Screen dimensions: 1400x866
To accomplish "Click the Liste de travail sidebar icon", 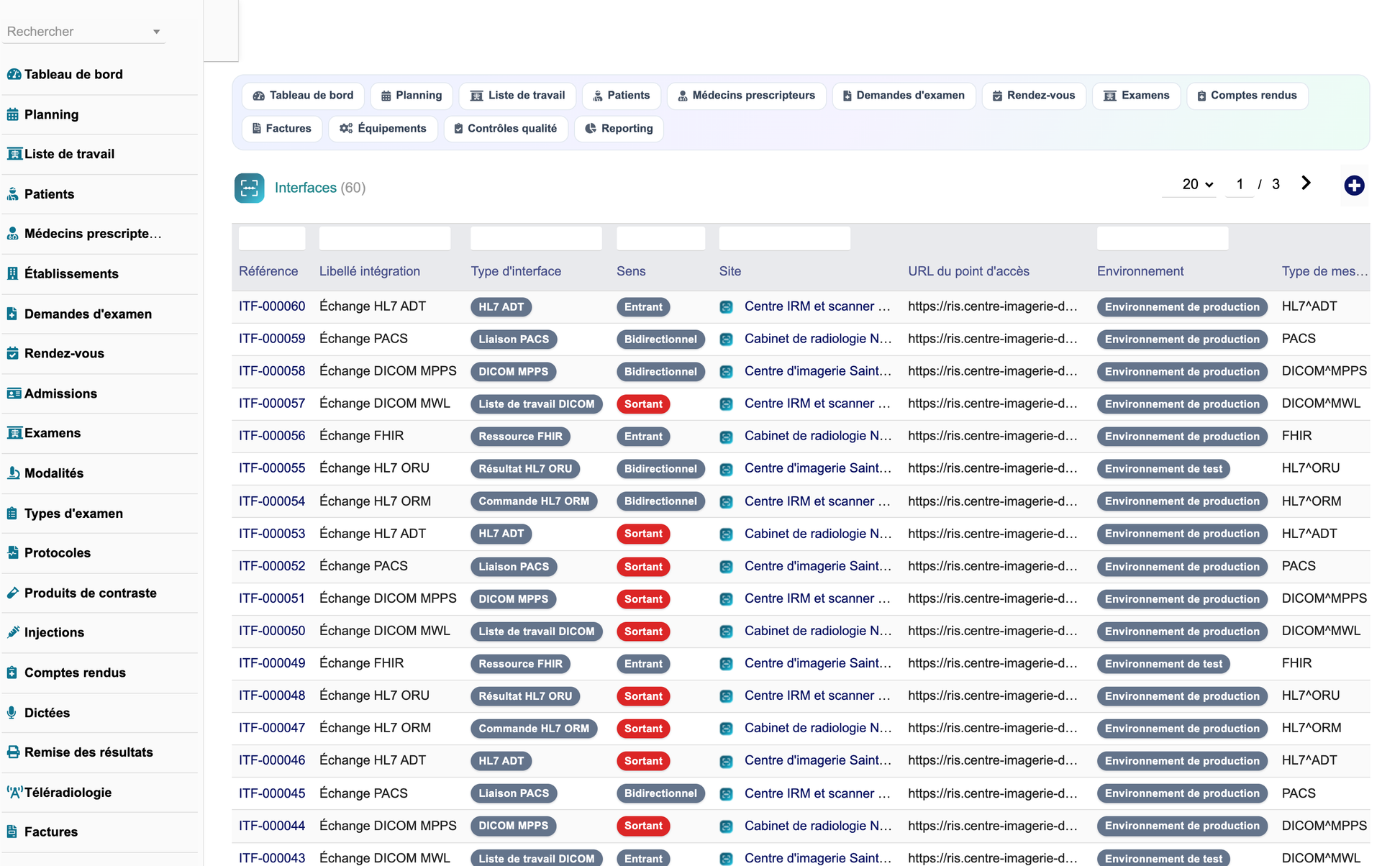I will click(14, 154).
